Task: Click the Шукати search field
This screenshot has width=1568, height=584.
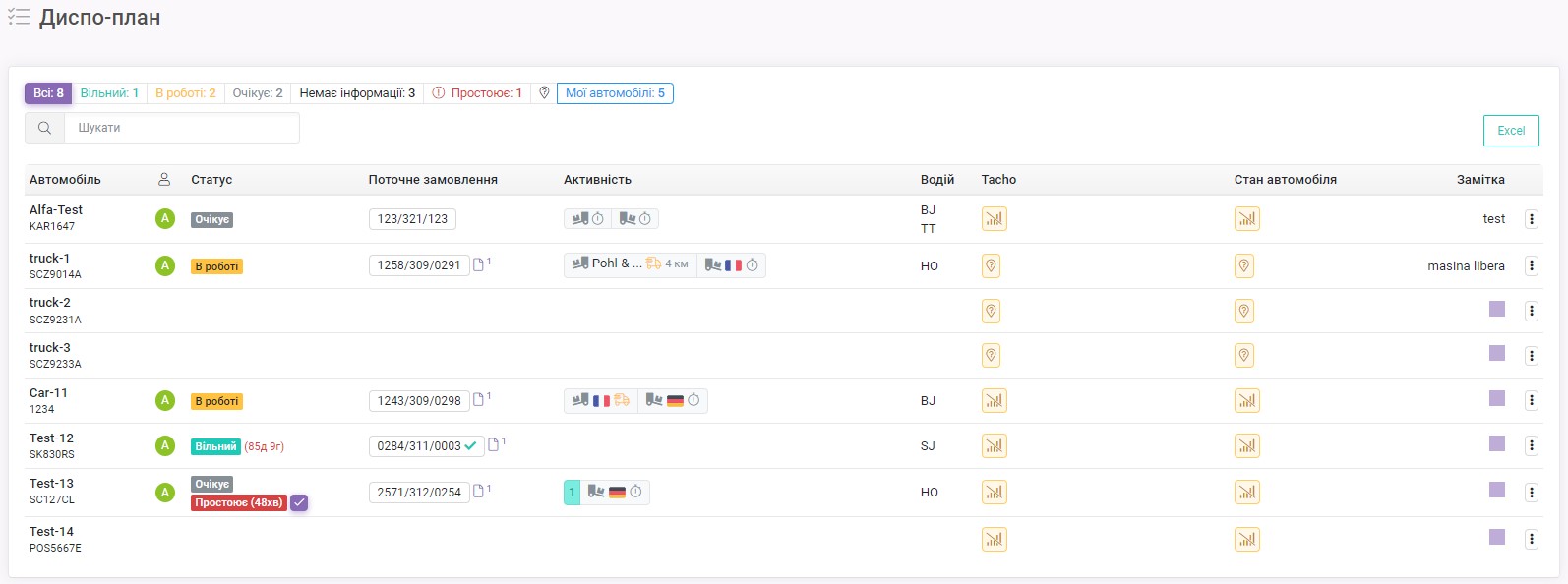Action: coord(182,128)
